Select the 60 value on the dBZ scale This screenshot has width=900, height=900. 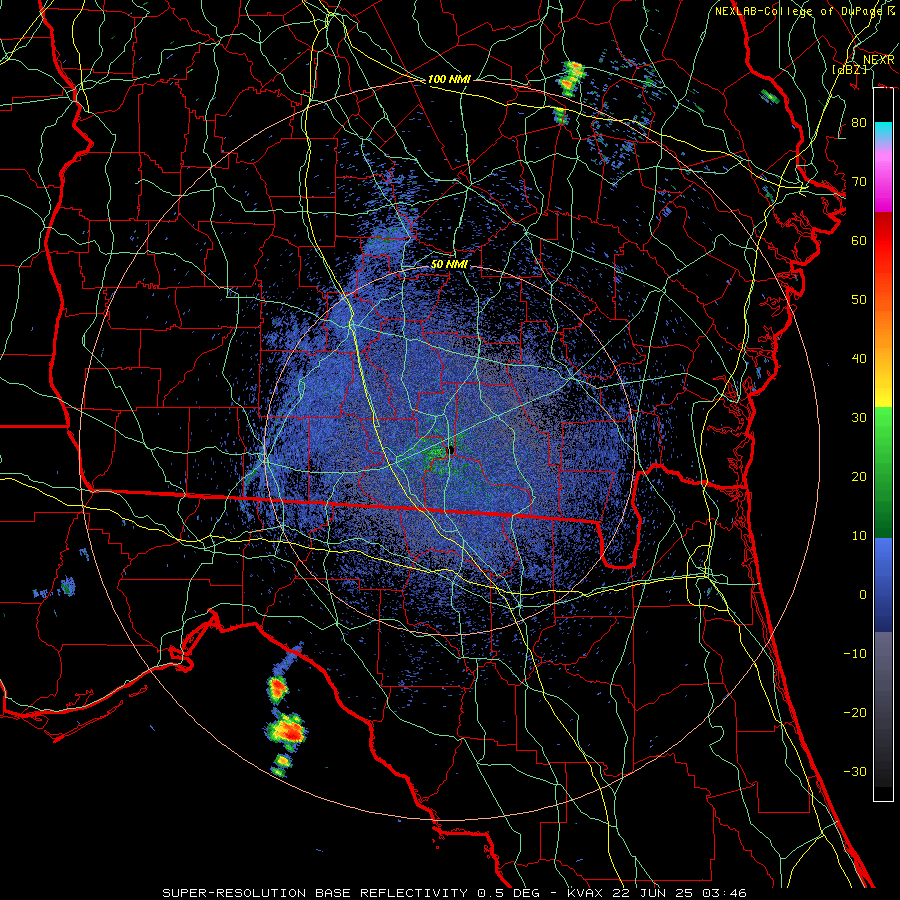click(x=859, y=241)
